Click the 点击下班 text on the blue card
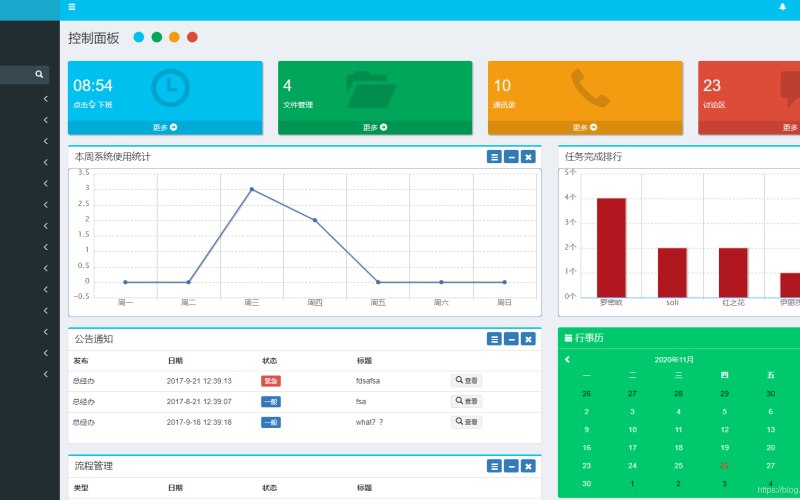800x500 pixels. click(92, 105)
